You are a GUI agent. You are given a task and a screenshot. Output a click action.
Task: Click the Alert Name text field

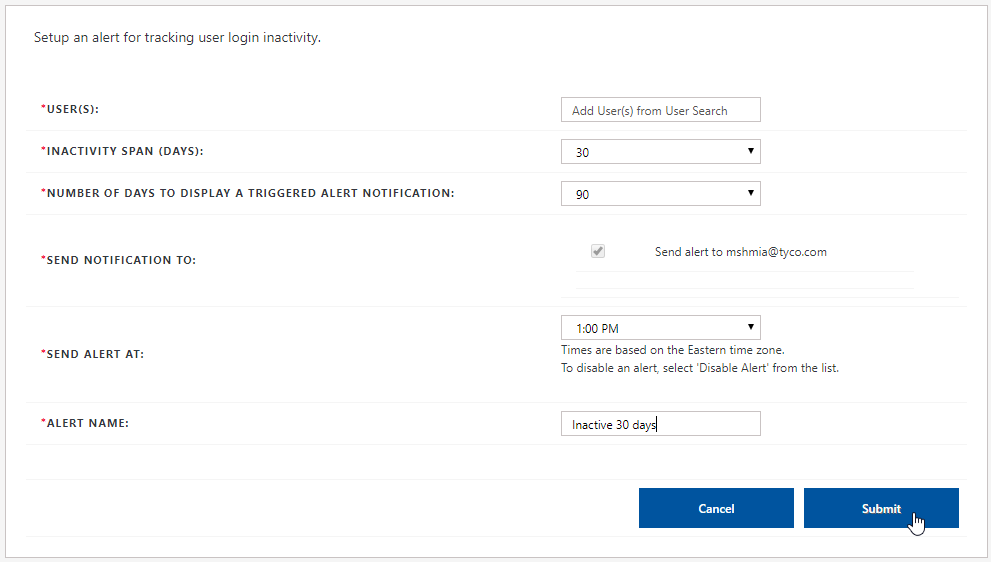tap(660, 424)
